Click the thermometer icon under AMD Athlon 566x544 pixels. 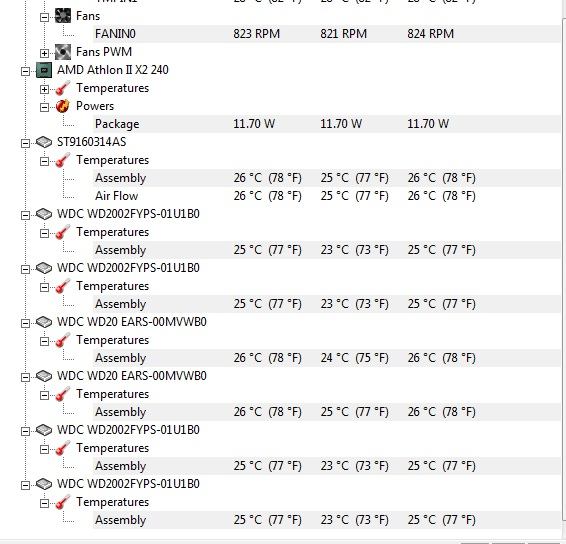coord(62,88)
